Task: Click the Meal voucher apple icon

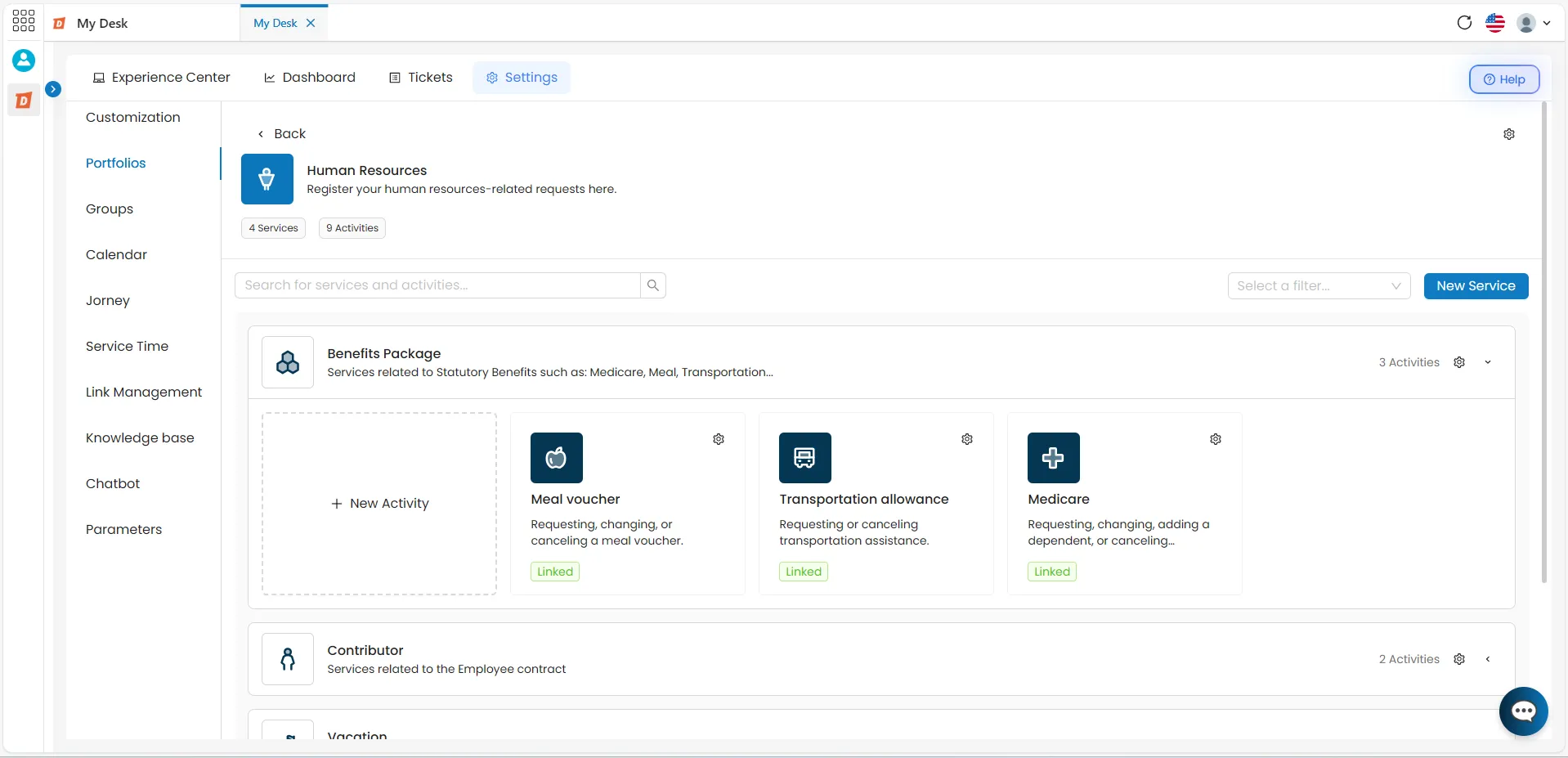Action: 557,458
